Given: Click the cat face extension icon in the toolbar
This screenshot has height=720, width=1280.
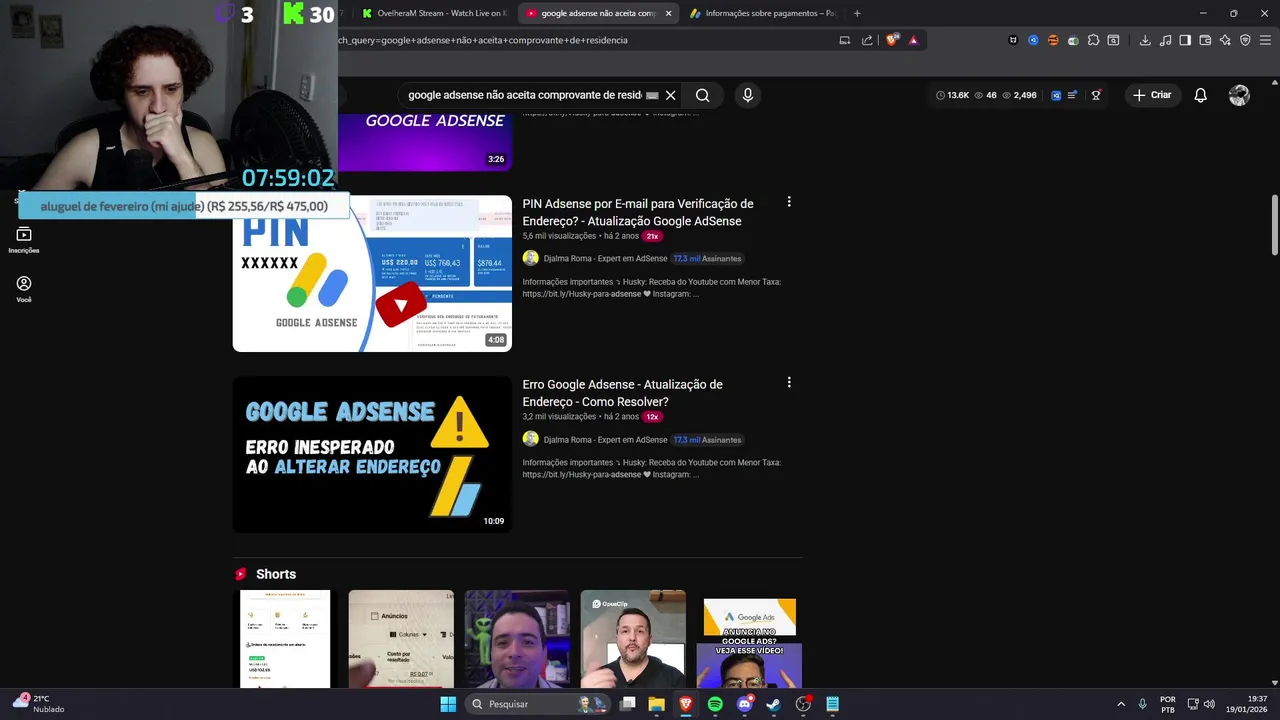Looking at the screenshot, I should pos(1013,40).
